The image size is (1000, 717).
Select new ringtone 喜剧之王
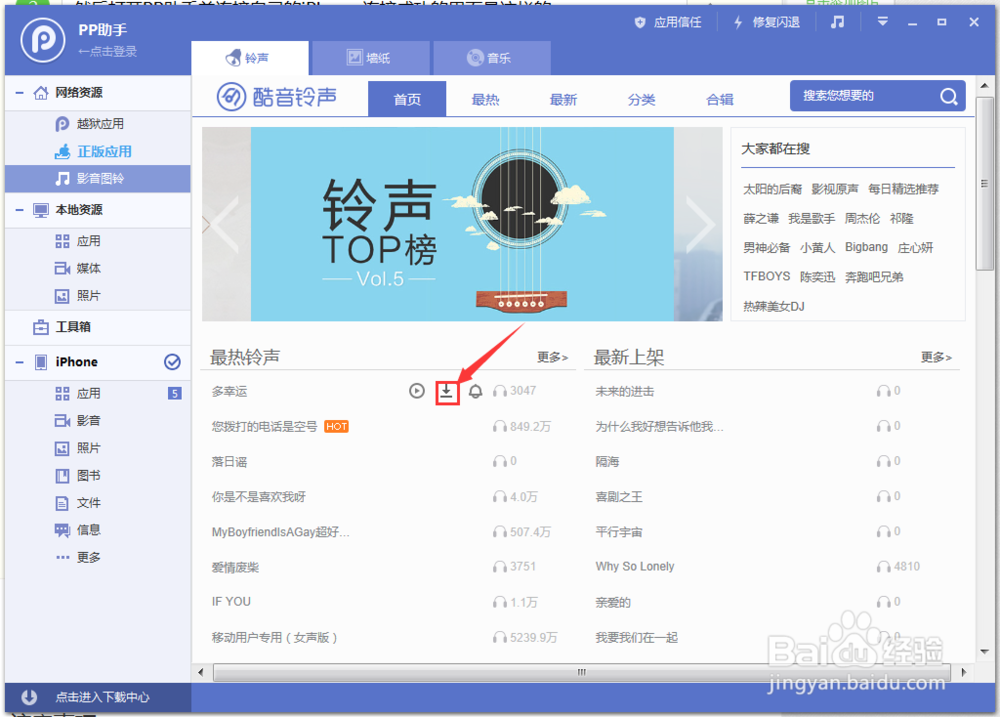619,497
